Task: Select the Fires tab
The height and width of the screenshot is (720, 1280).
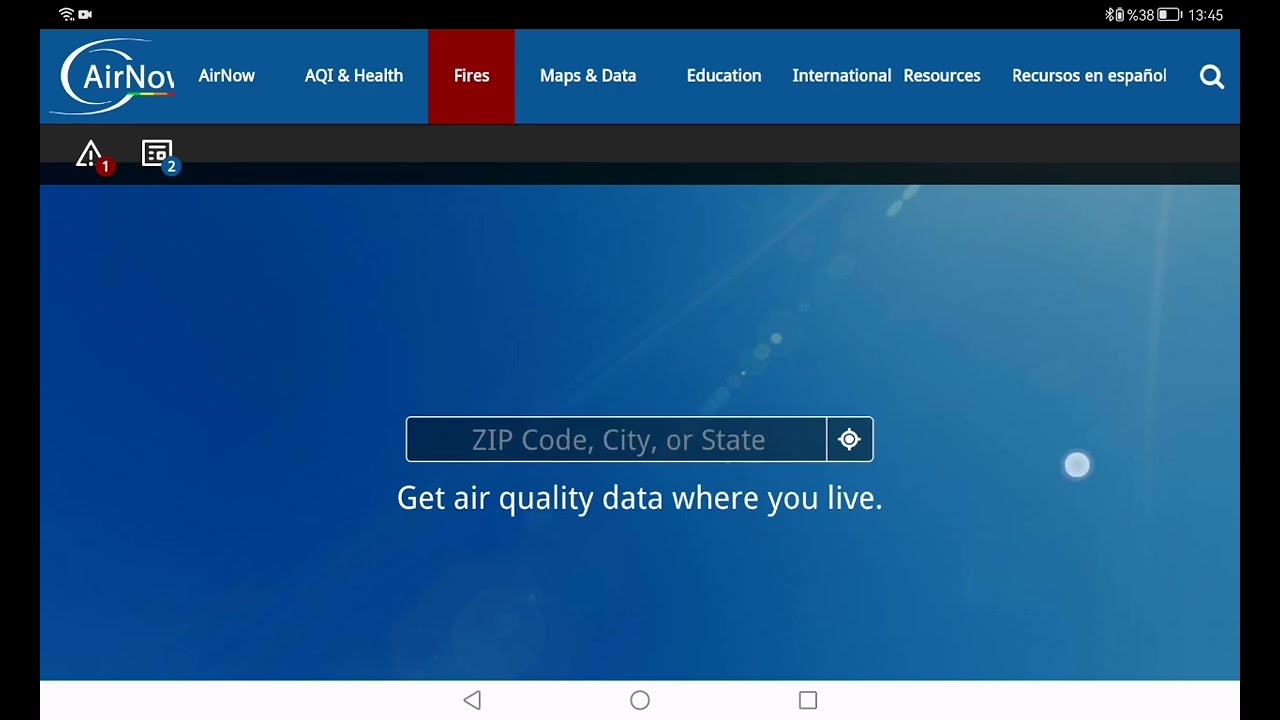Action: [471, 76]
